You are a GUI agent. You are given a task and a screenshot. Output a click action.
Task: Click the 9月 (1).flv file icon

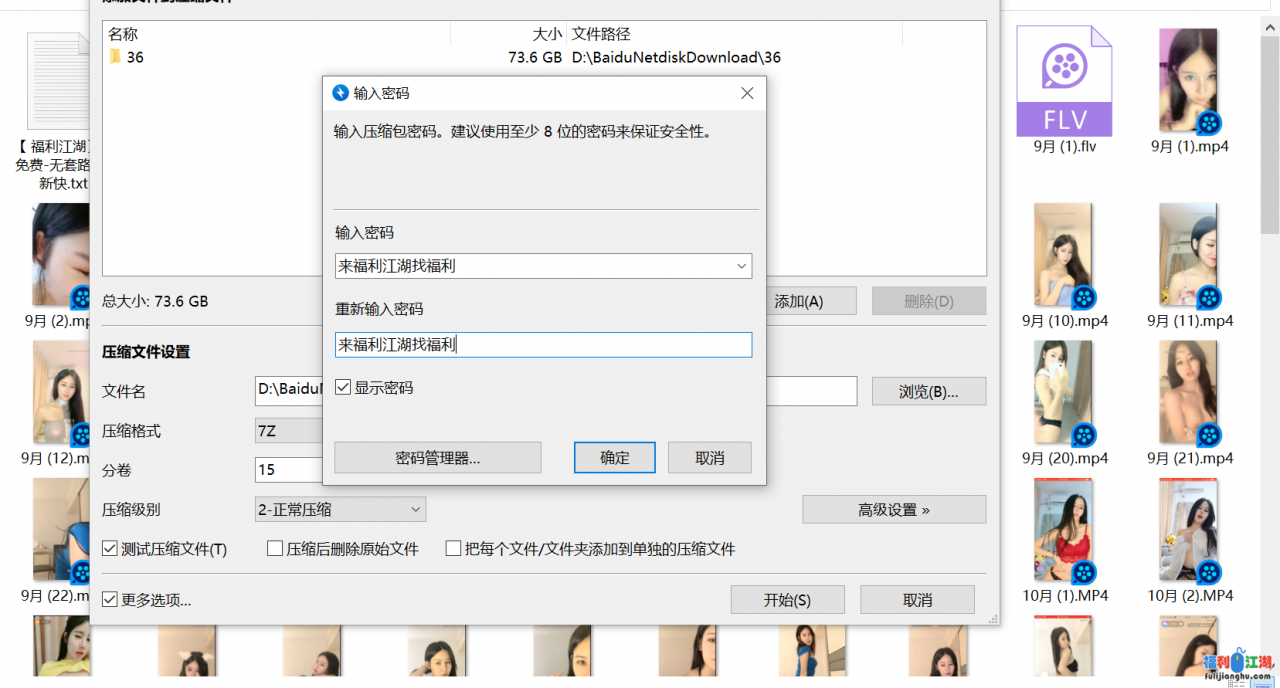coord(1064,82)
